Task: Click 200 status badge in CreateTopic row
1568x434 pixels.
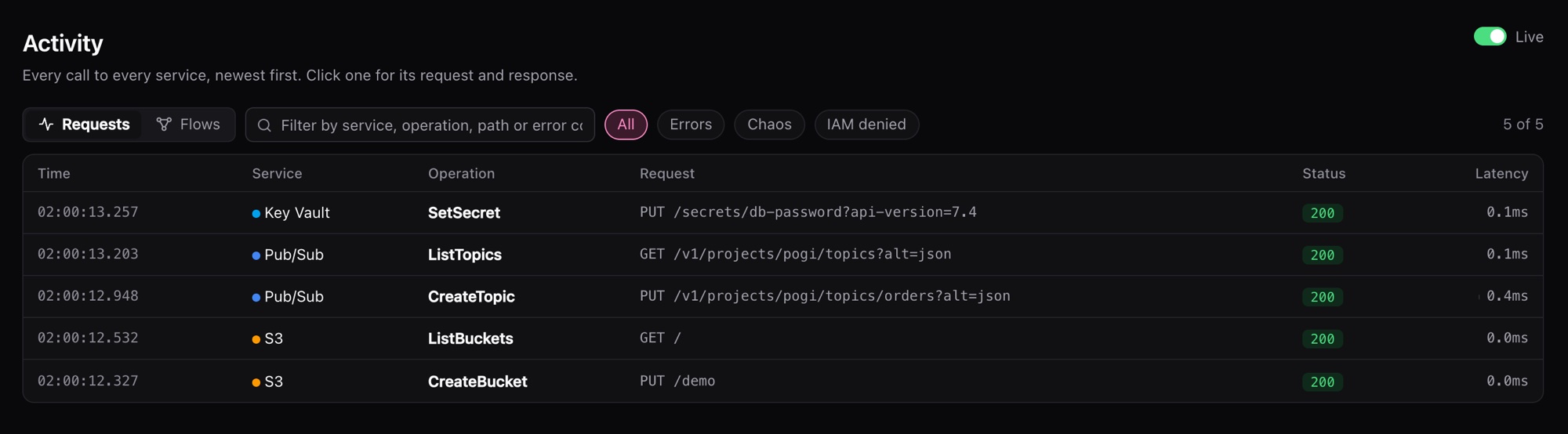Action: tap(1323, 297)
